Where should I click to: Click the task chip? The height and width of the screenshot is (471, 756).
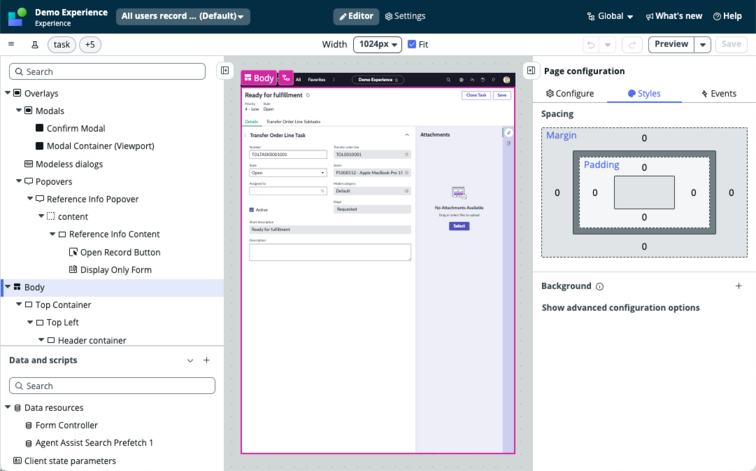(x=62, y=45)
